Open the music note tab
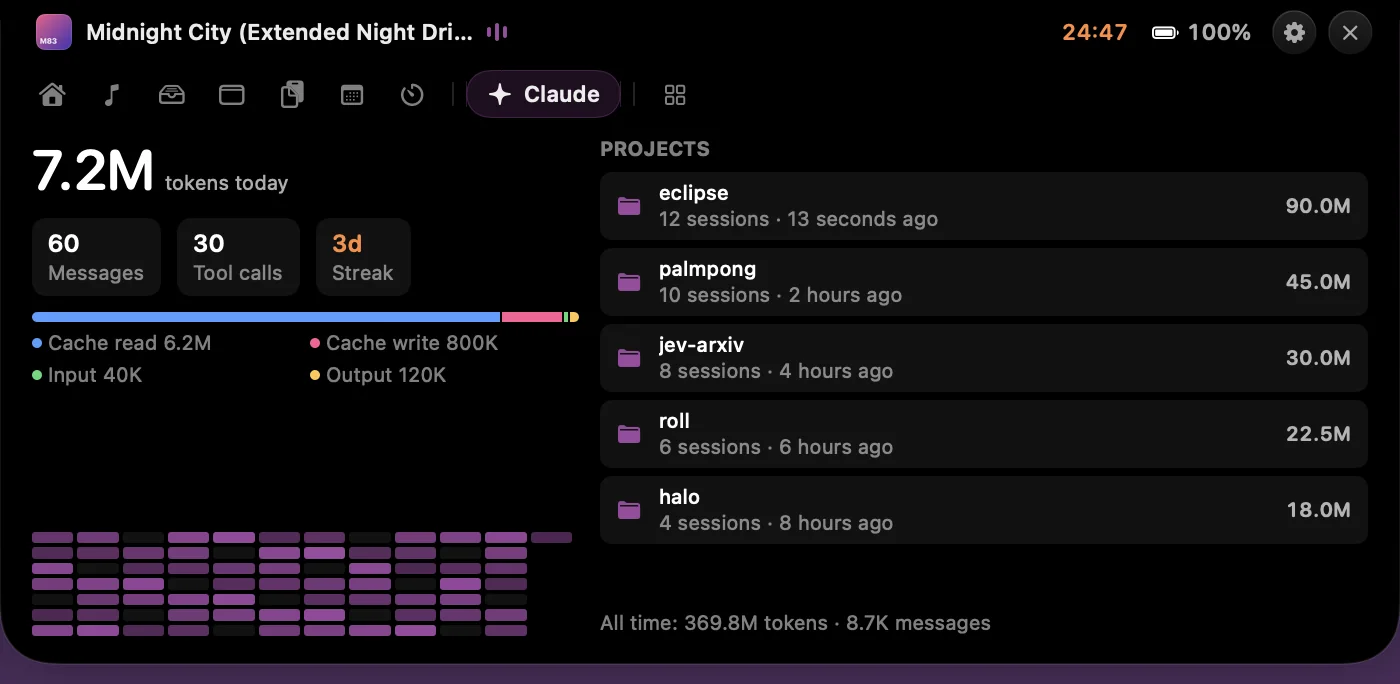1400x684 pixels. tap(112, 95)
